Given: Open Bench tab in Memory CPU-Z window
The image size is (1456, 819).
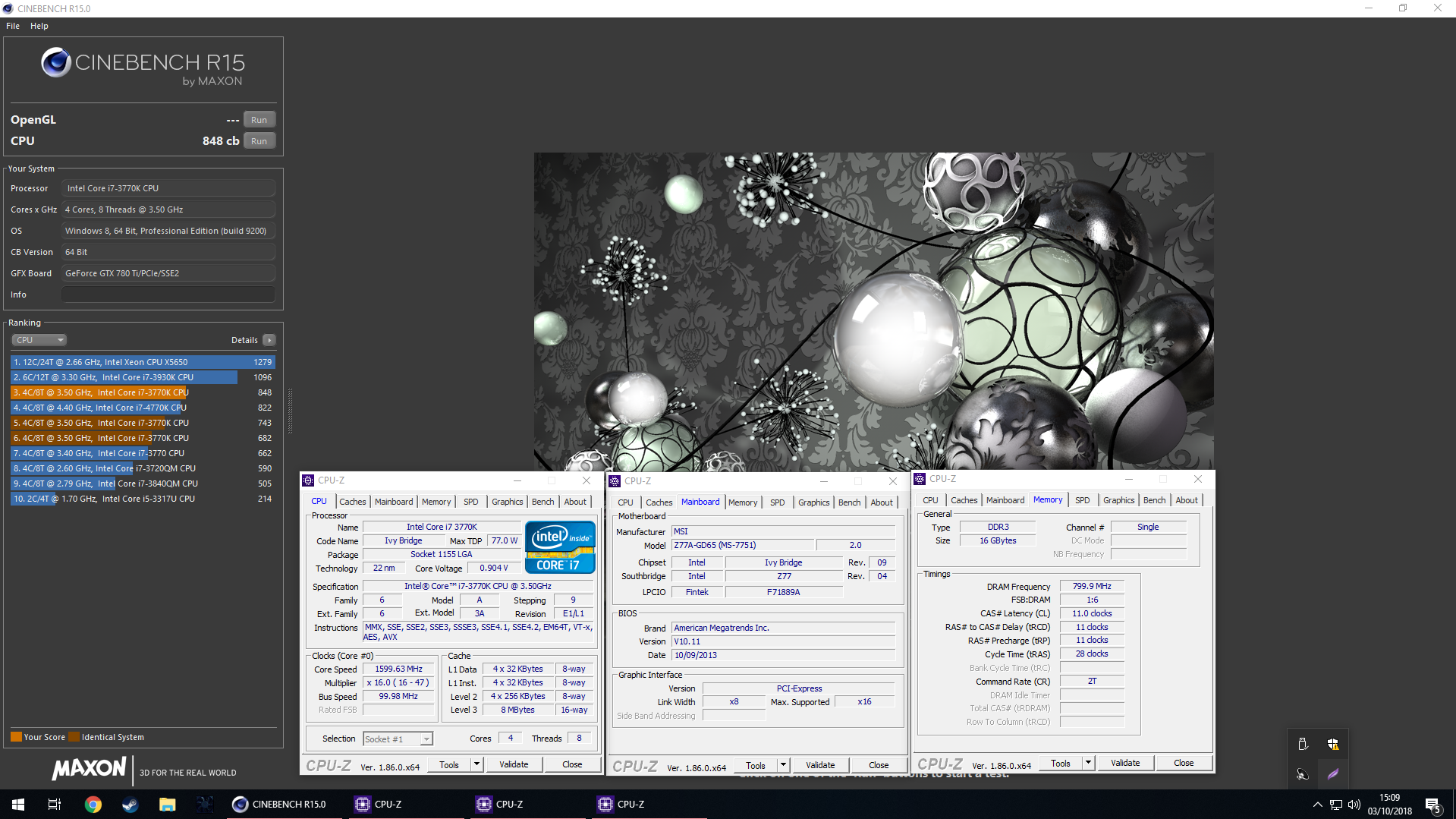Looking at the screenshot, I should point(1155,500).
